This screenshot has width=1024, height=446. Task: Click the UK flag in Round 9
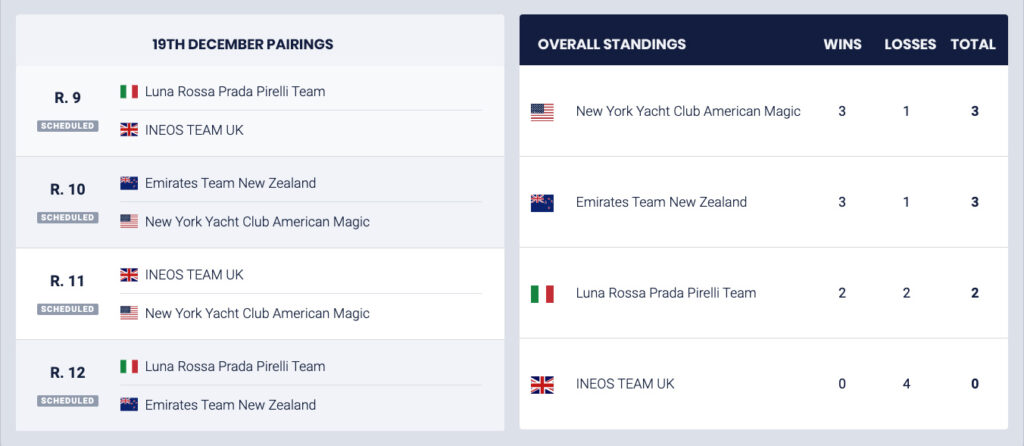(129, 130)
